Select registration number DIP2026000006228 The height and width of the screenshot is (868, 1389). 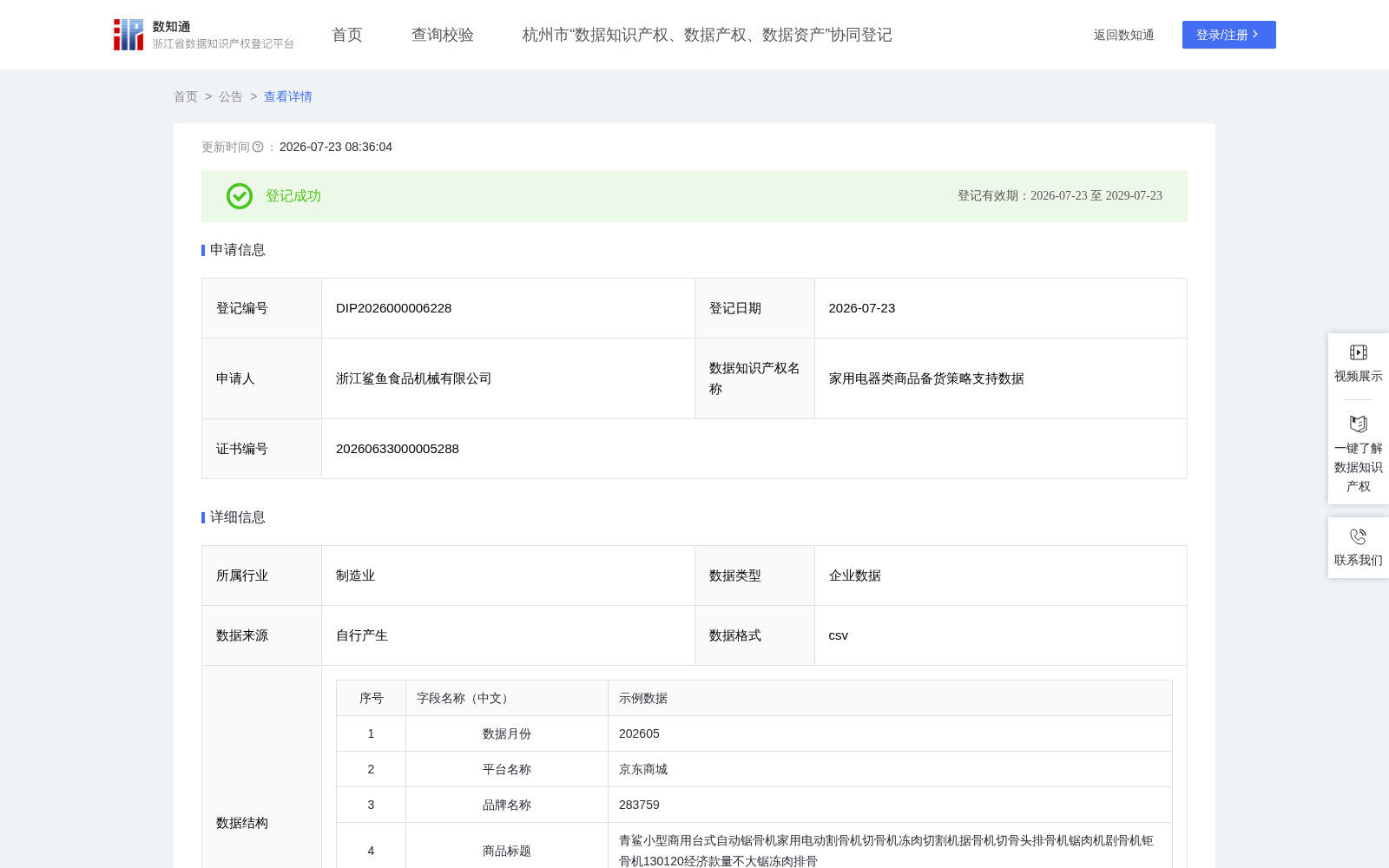pos(394,308)
